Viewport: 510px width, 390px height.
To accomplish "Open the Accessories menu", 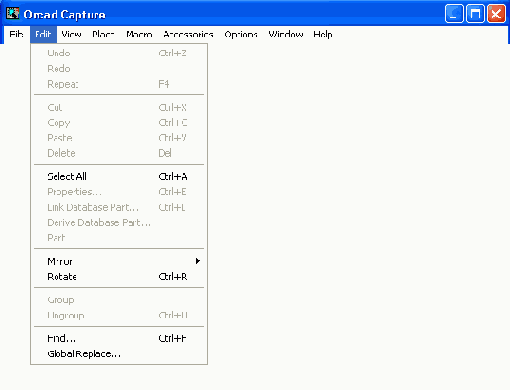I will (x=188, y=34).
